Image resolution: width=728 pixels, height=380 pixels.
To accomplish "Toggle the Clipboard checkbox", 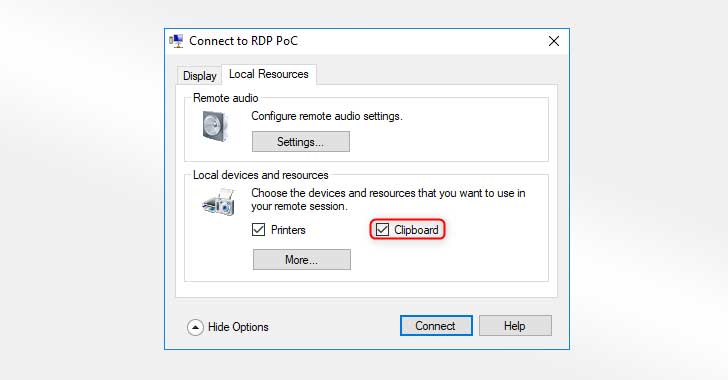I will (x=383, y=229).
